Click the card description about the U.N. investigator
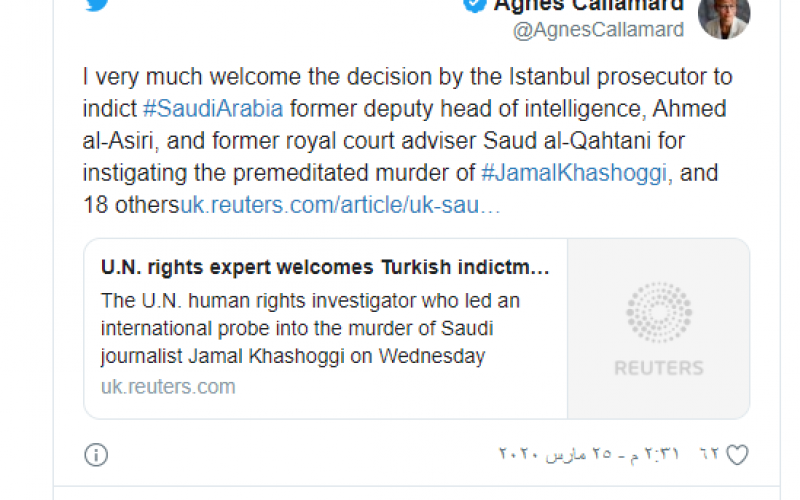This screenshot has height=500, width=800. (310, 328)
